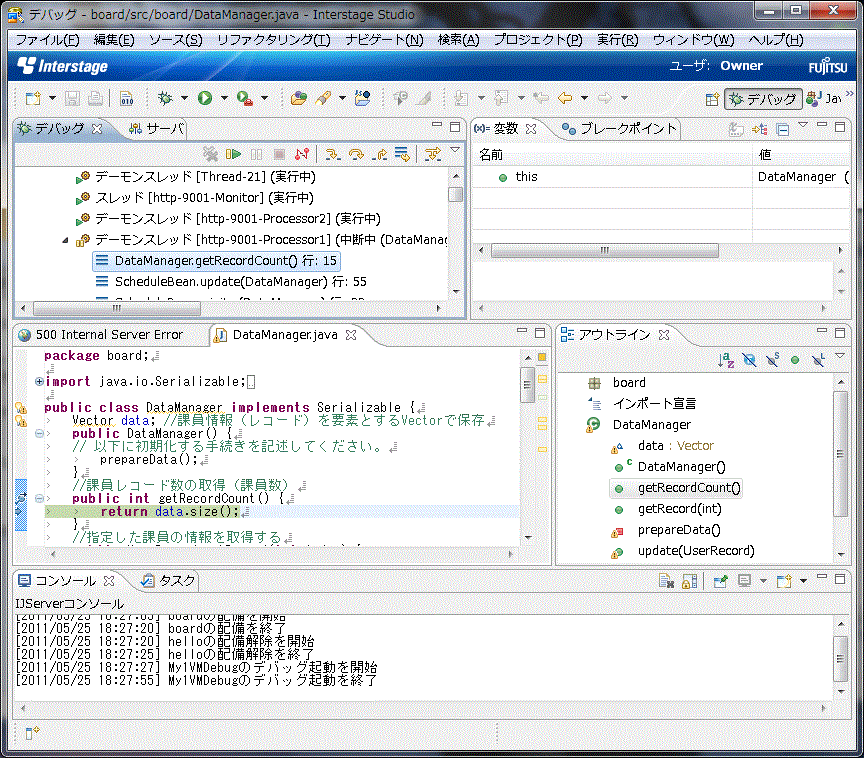Click the Drop to Frame icon

[402, 154]
